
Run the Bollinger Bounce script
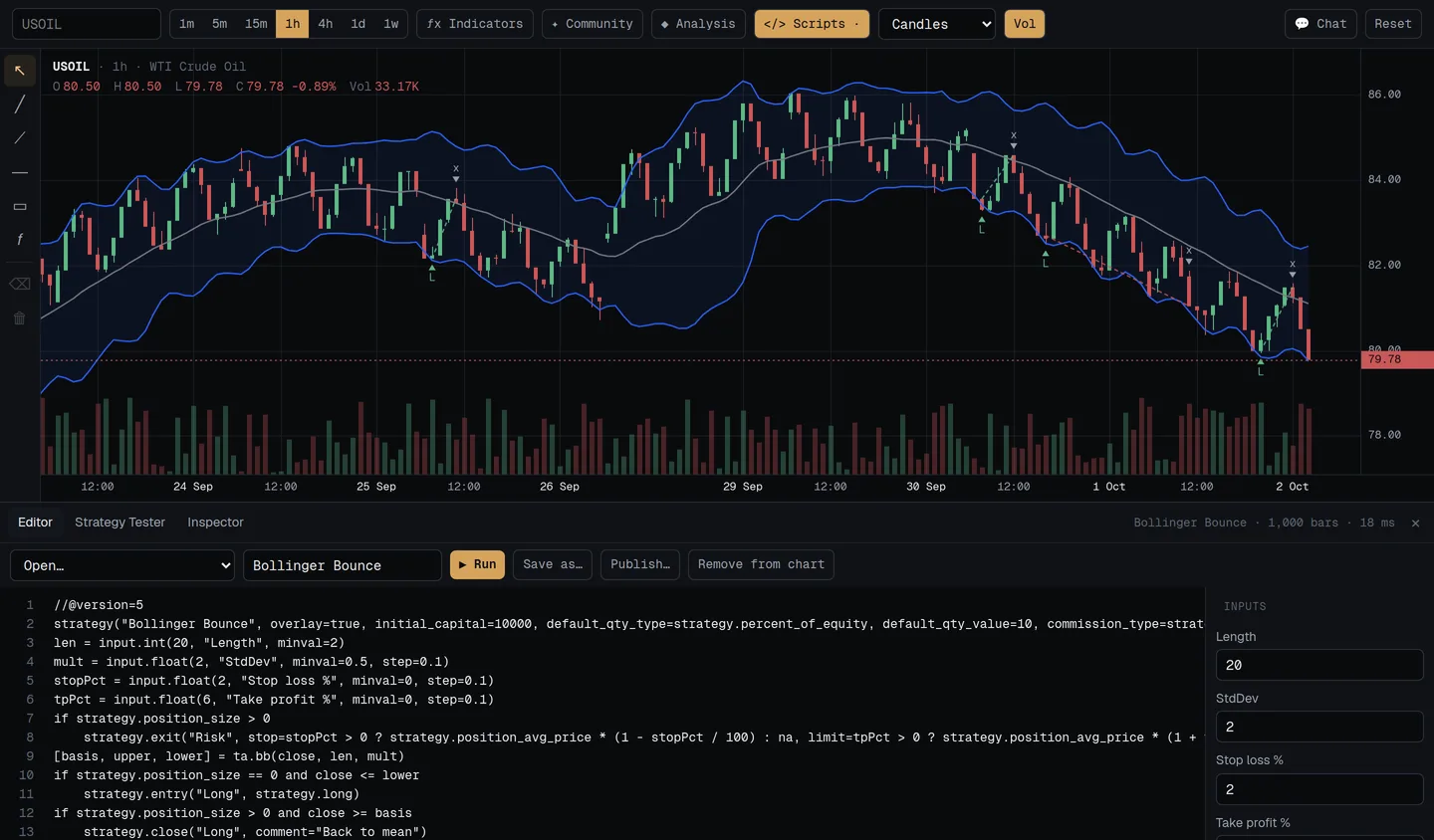click(x=477, y=564)
